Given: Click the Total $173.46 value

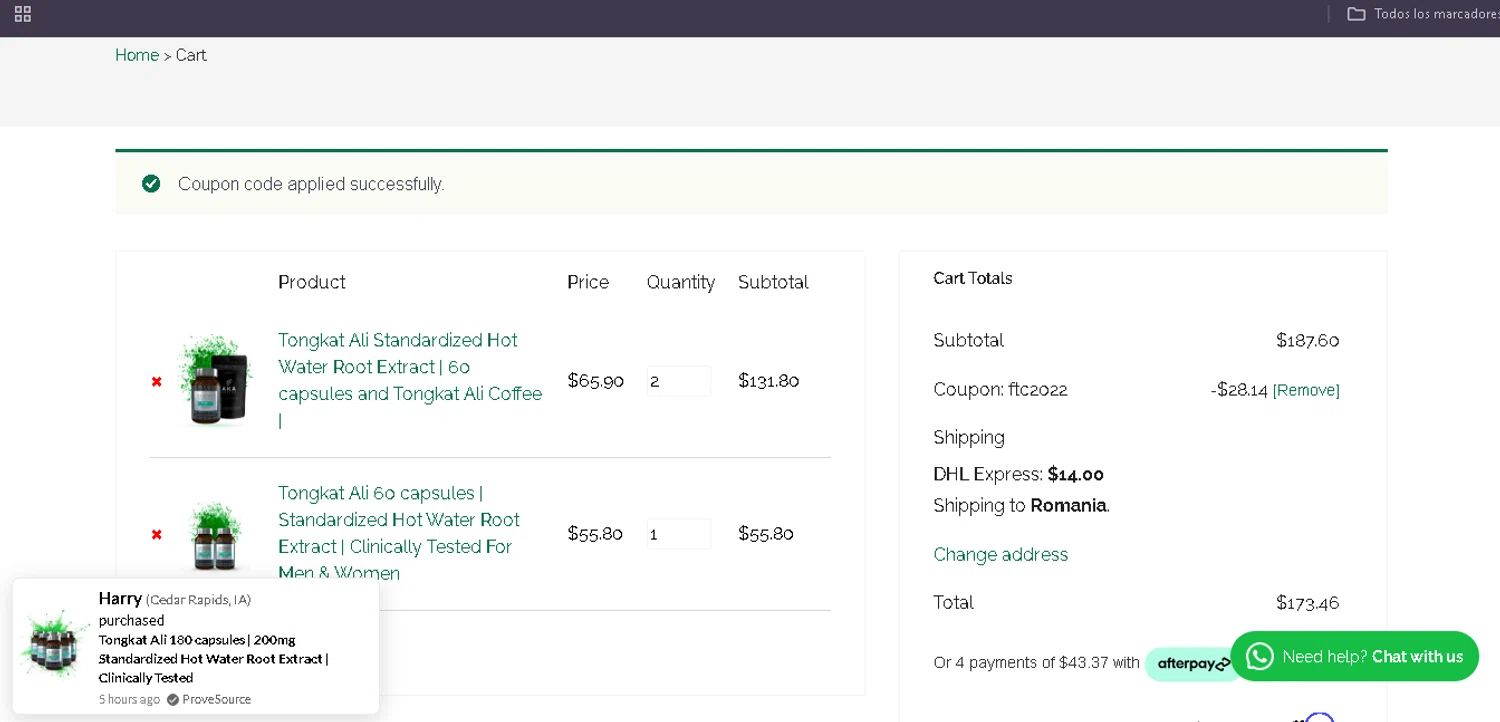Looking at the screenshot, I should pos(1307,602).
